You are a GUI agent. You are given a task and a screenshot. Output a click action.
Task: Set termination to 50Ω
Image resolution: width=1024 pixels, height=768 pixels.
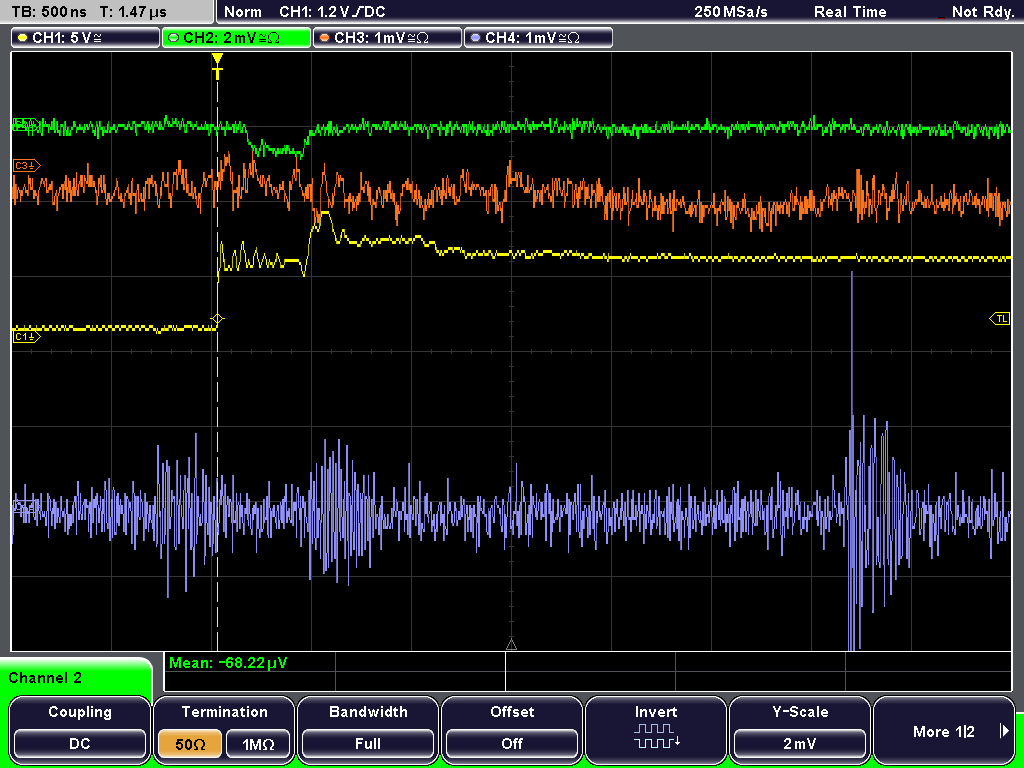(x=189, y=744)
